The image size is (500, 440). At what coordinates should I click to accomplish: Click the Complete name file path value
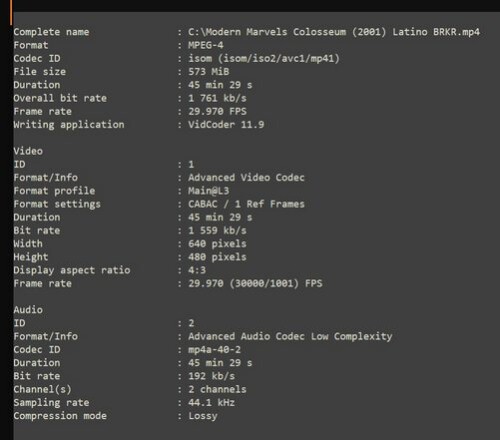(334, 32)
